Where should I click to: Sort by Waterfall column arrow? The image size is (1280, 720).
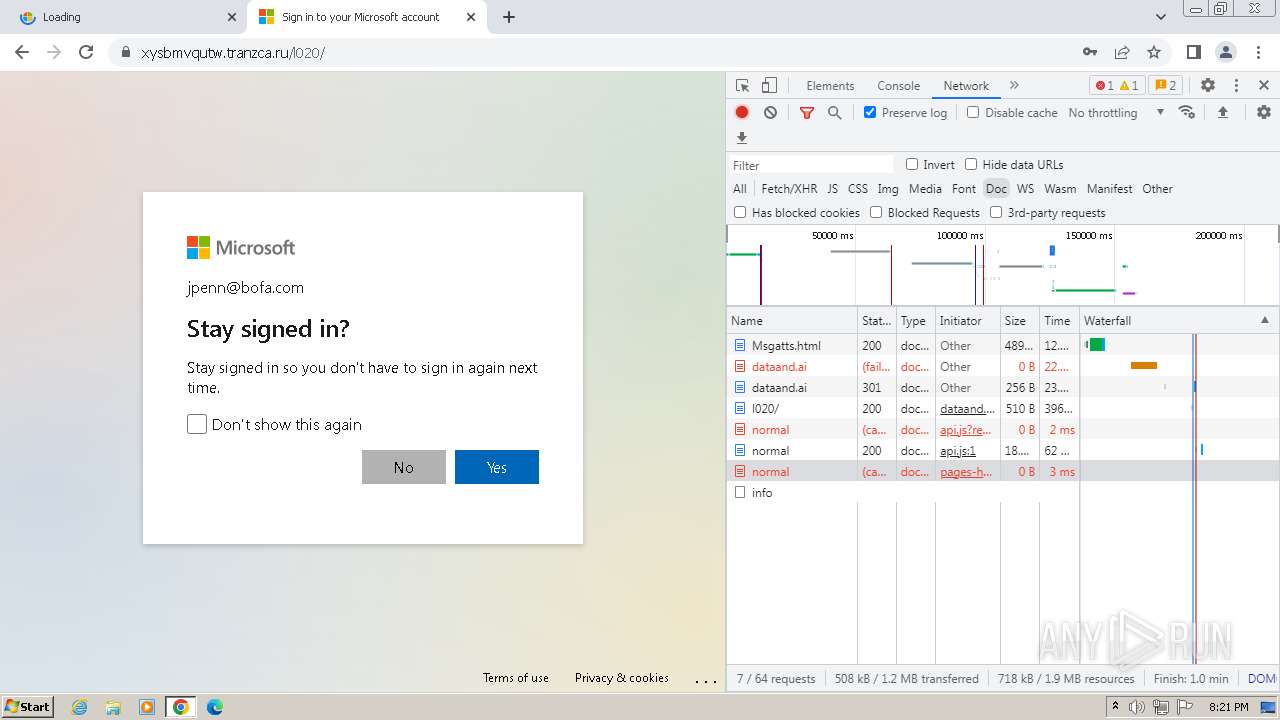click(1264, 320)
